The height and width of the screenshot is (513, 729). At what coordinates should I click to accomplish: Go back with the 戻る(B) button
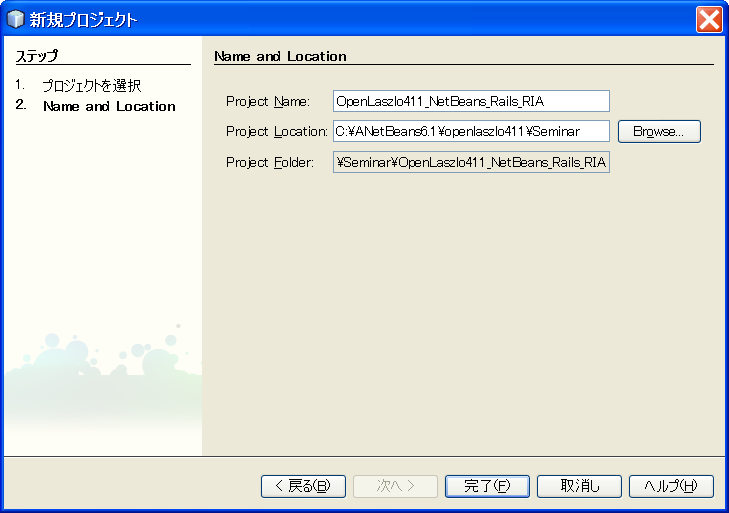pos(303,486)
